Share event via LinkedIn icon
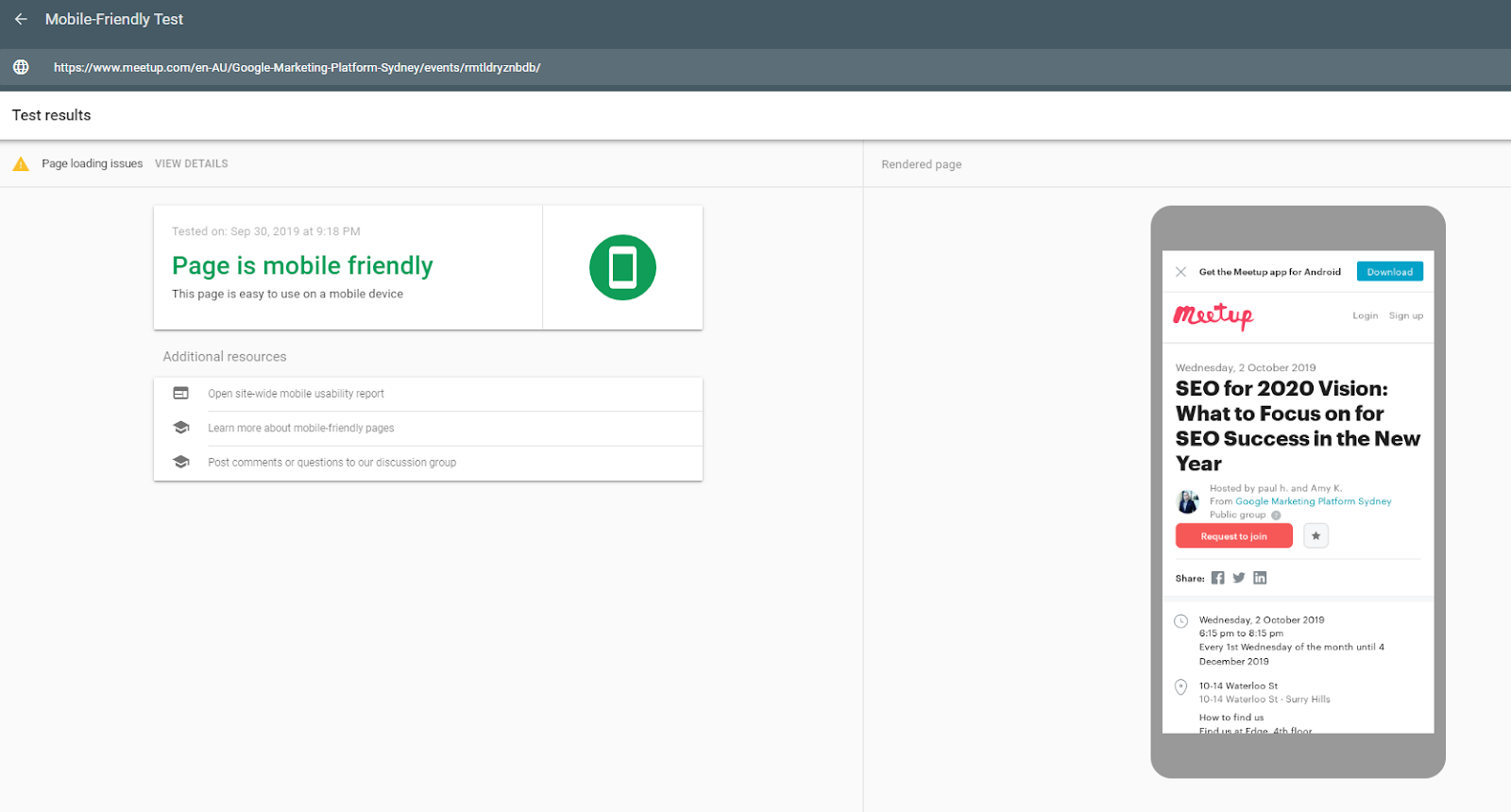Screen dimensions: 1511x812 click(x=1260, y=578)
